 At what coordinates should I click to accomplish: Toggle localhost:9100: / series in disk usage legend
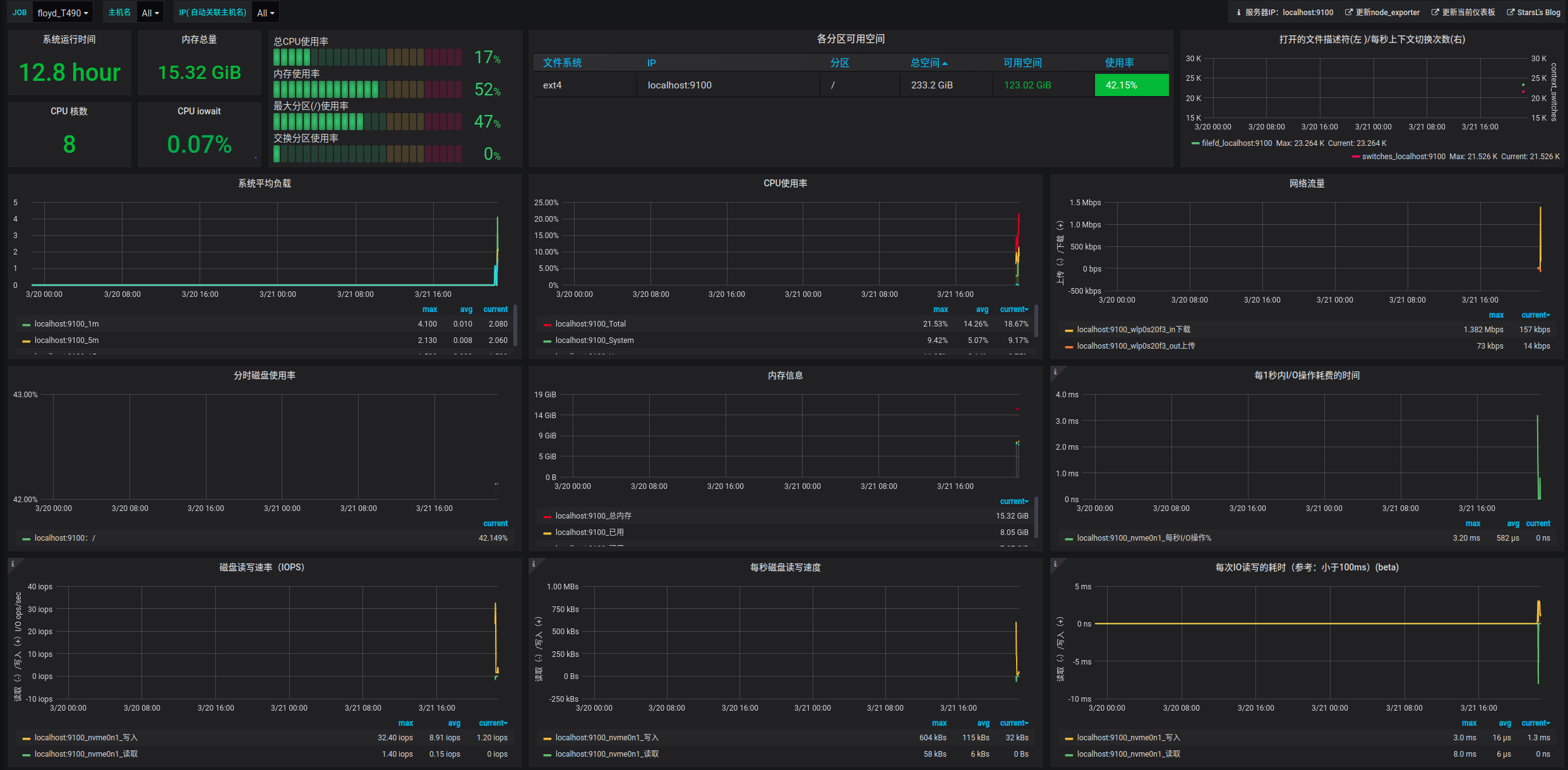[x=65, y=538]
